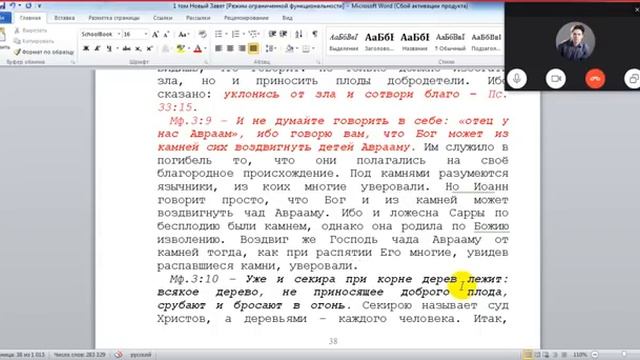Open the Главная ribbon tab
Screen dimensions: 640x360
coord(30,18)
